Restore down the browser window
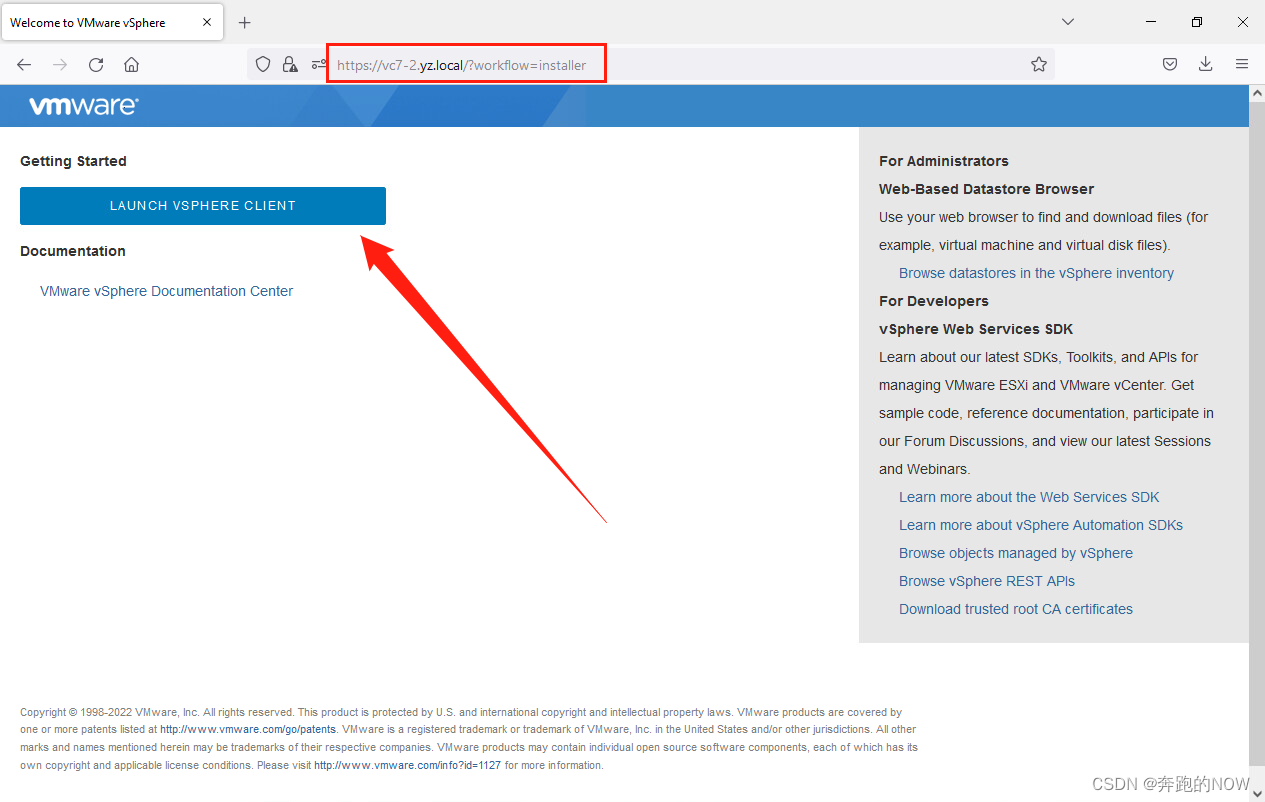 point(1197,22)
